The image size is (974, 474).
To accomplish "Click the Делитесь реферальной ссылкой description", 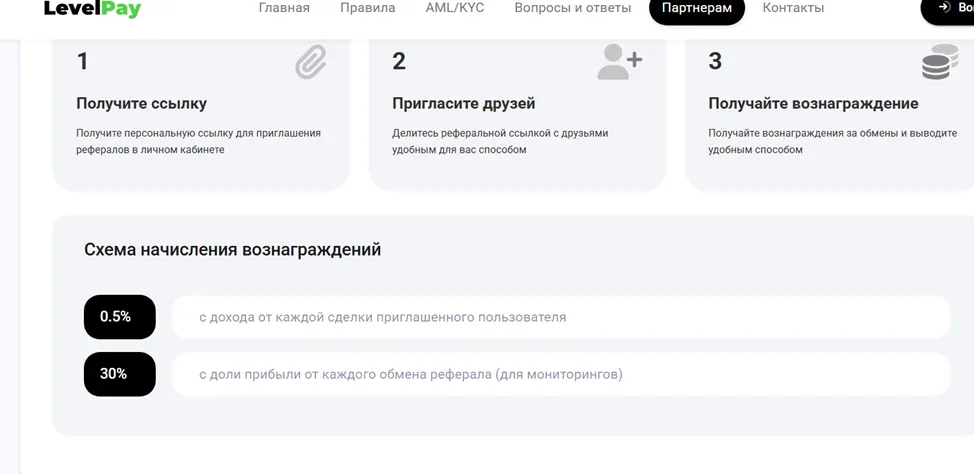I will click(500, 142).
